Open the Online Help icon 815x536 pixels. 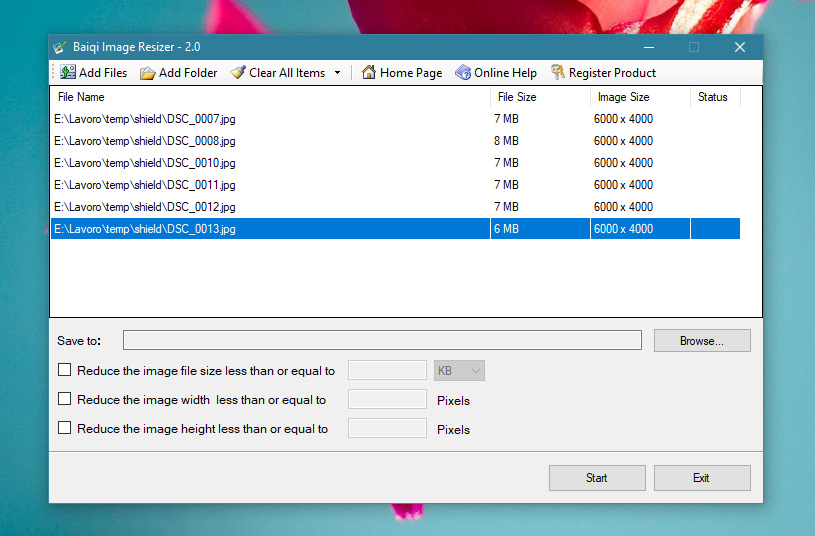[463, 73]
